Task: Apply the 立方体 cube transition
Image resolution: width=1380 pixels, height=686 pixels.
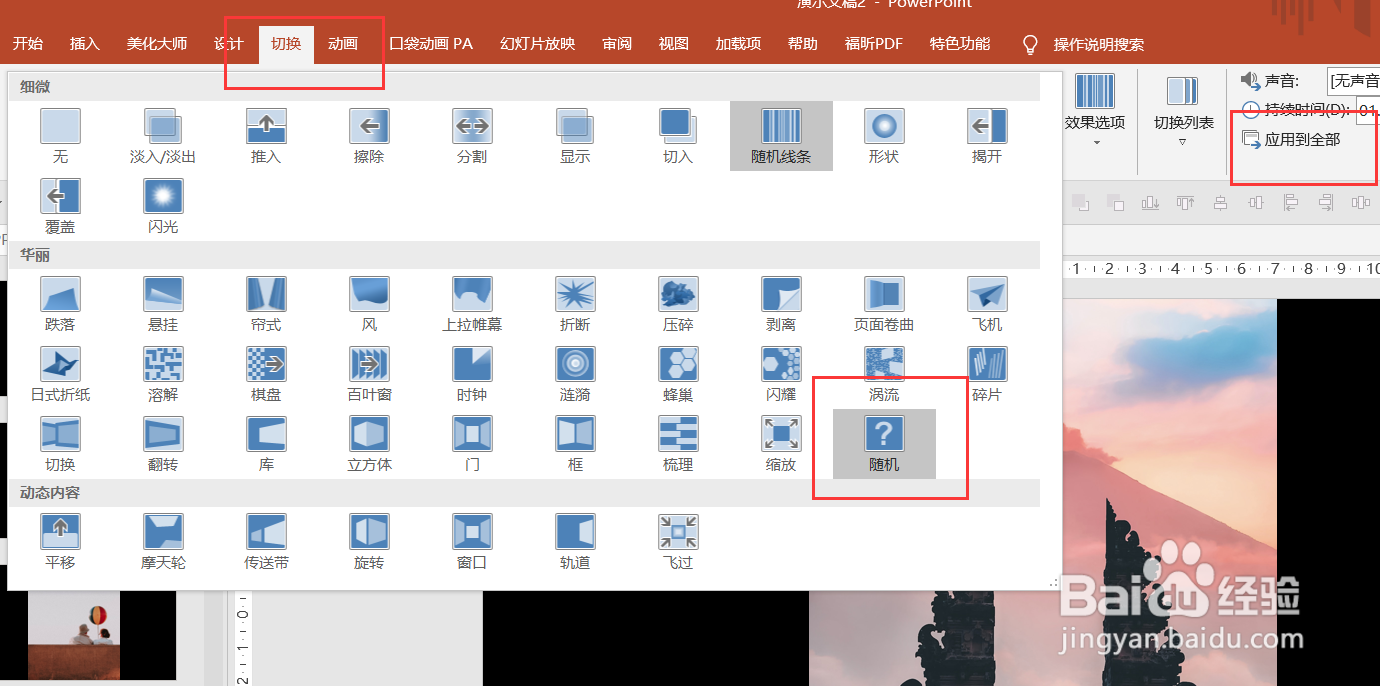Action: [x=369, y=444]
